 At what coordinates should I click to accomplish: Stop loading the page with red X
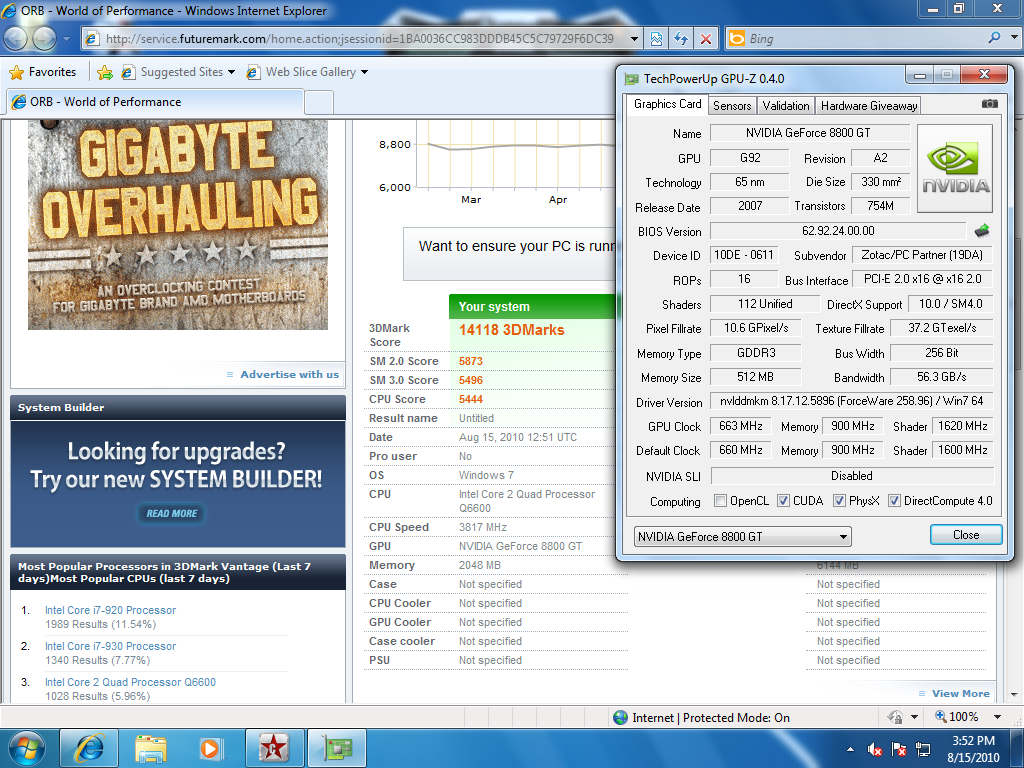click(x=706, y=39)
